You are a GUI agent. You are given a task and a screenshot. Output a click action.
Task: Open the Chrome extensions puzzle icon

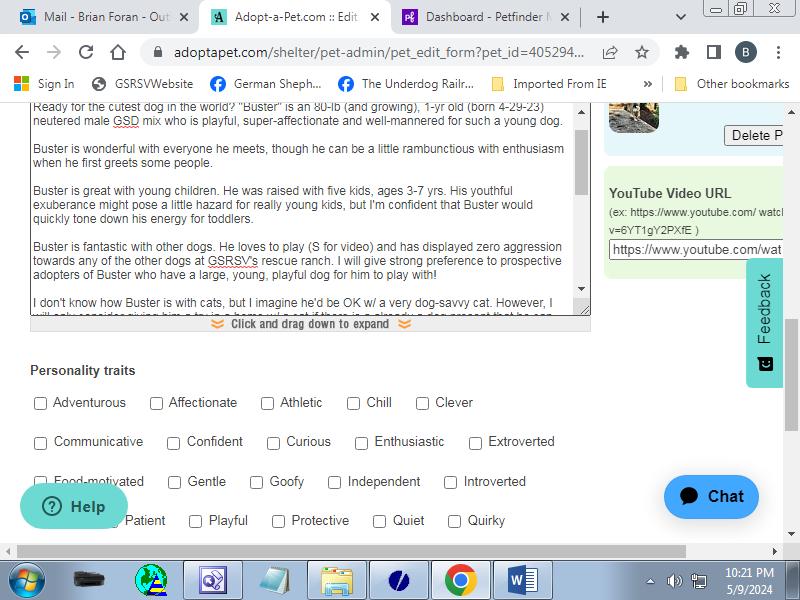682,52
